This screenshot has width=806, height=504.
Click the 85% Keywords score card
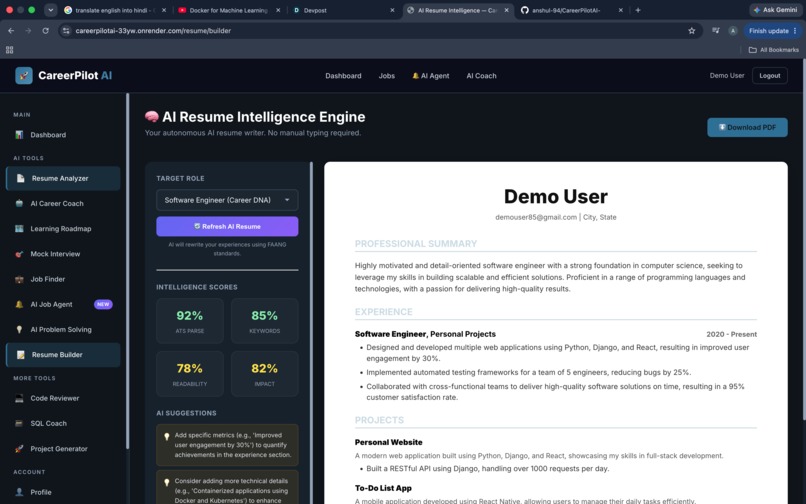pyautogui.click(x=264, y=321)
